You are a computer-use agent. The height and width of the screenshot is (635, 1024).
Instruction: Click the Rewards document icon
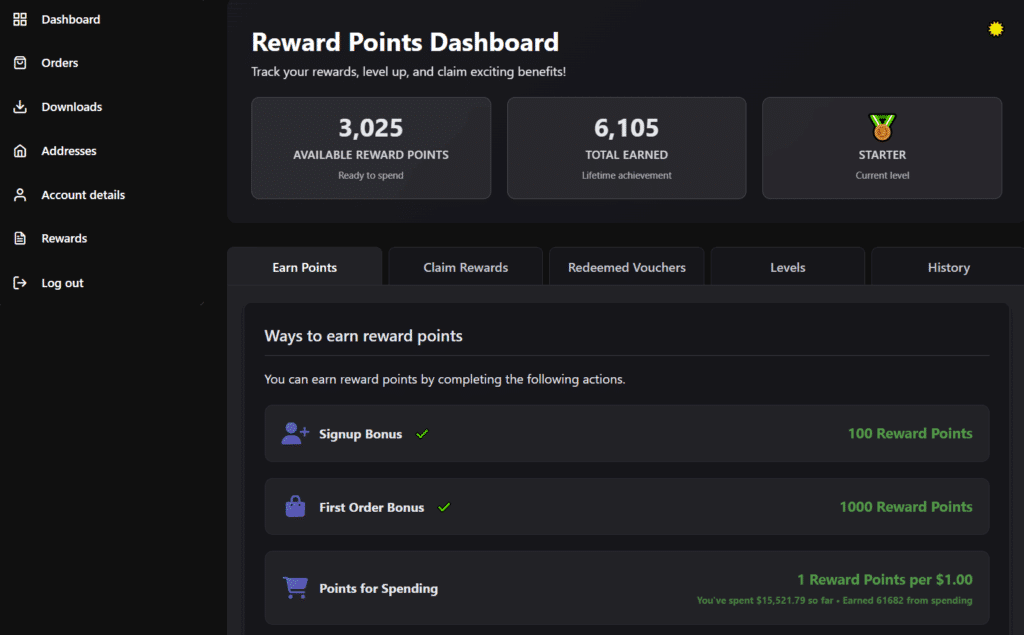point(20,239)
